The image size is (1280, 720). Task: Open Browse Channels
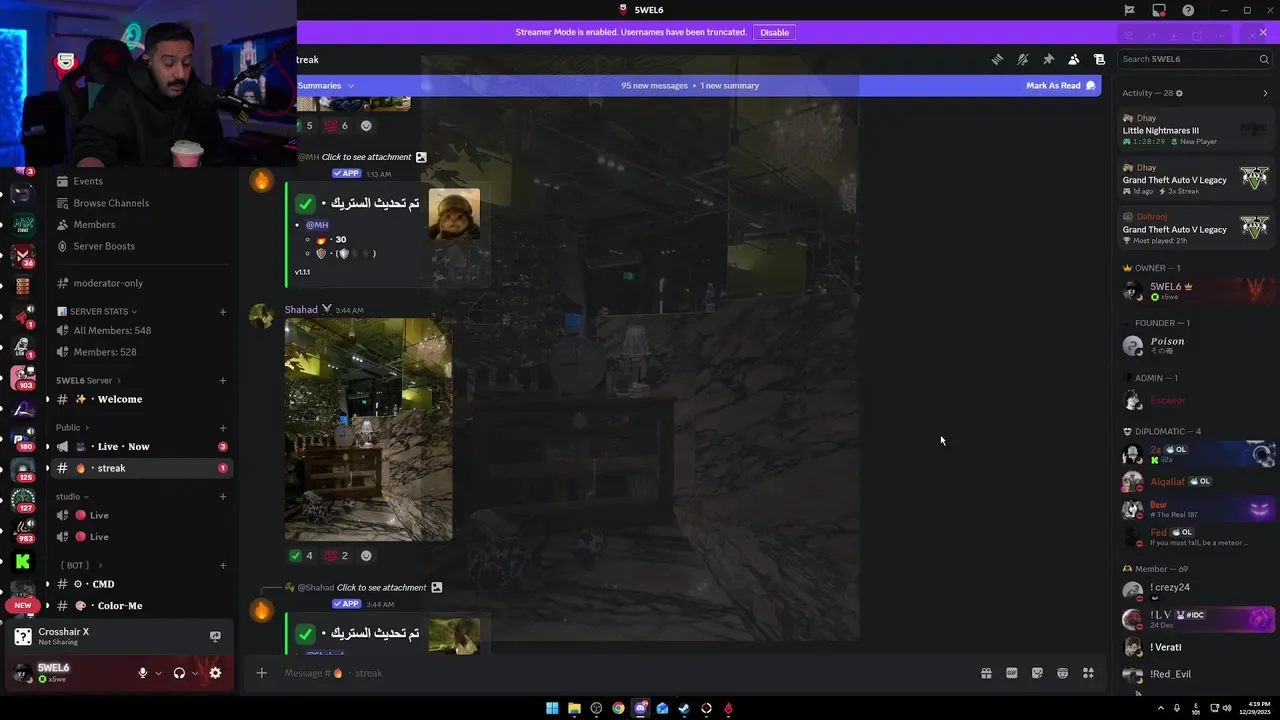(x=111, y=203)
